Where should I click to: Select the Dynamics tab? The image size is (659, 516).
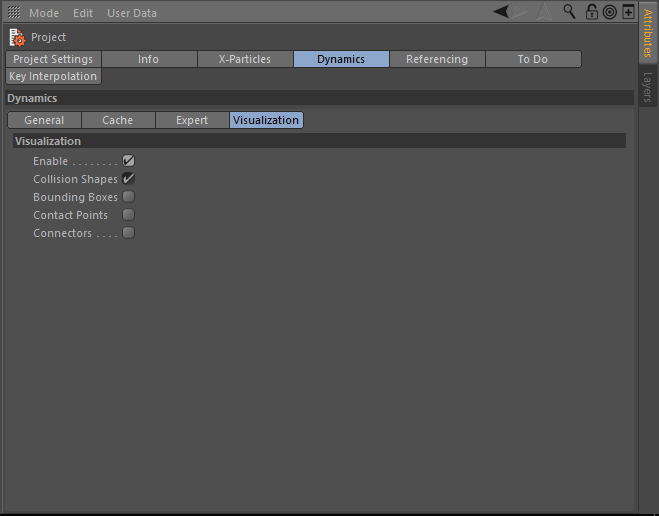[341, 59]
